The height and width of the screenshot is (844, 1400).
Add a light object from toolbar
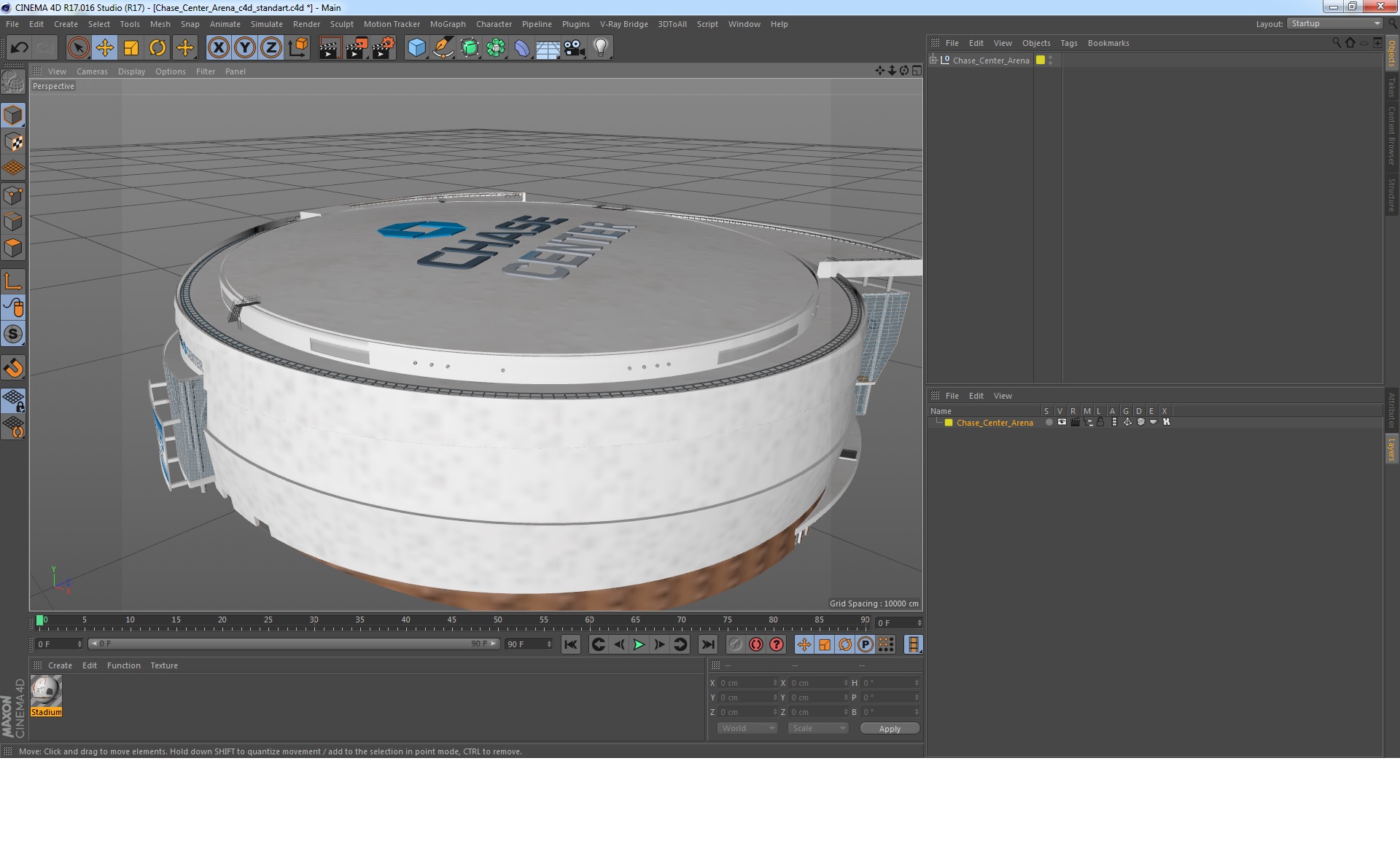[600, 48]
